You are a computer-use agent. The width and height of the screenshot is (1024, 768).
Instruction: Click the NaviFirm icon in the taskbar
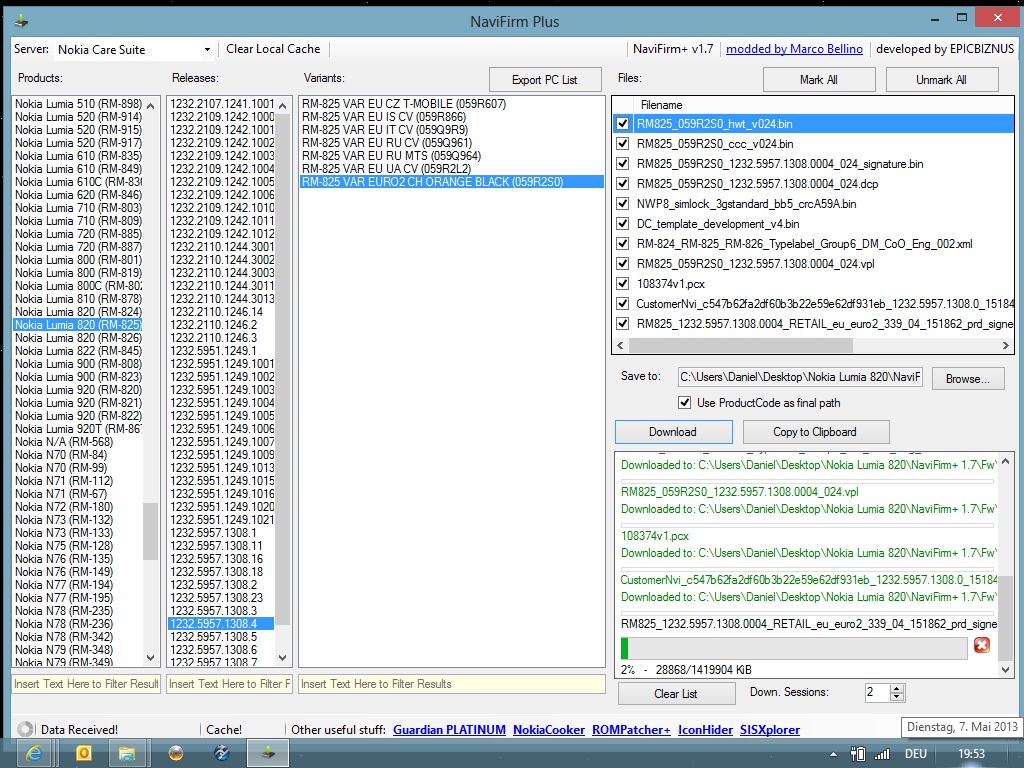268,754
